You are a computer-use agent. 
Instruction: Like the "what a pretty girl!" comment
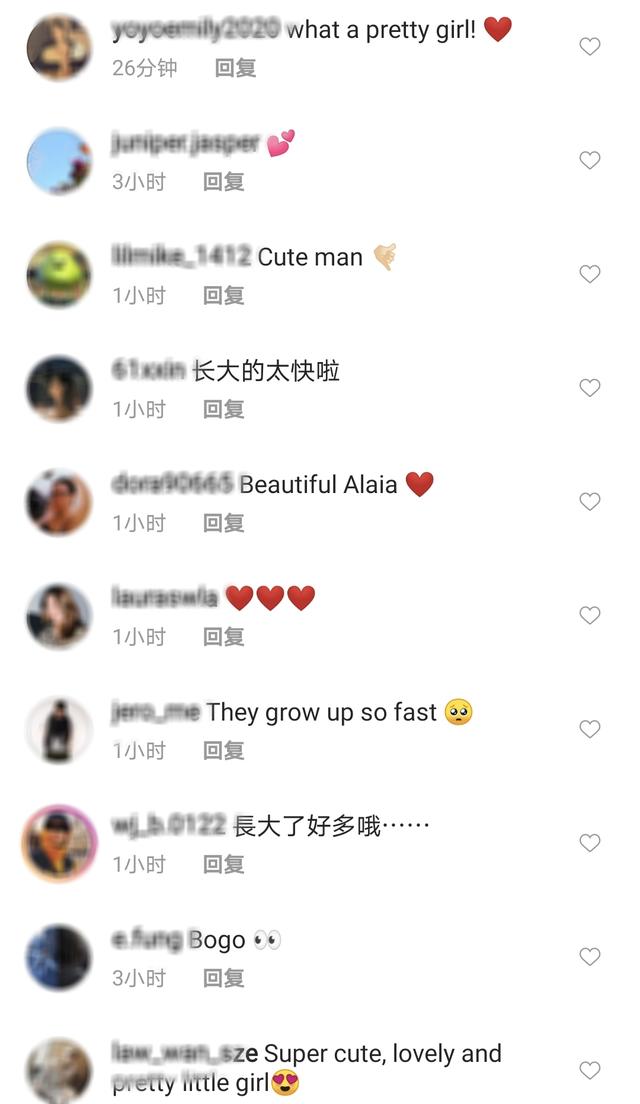click(589, 46)
